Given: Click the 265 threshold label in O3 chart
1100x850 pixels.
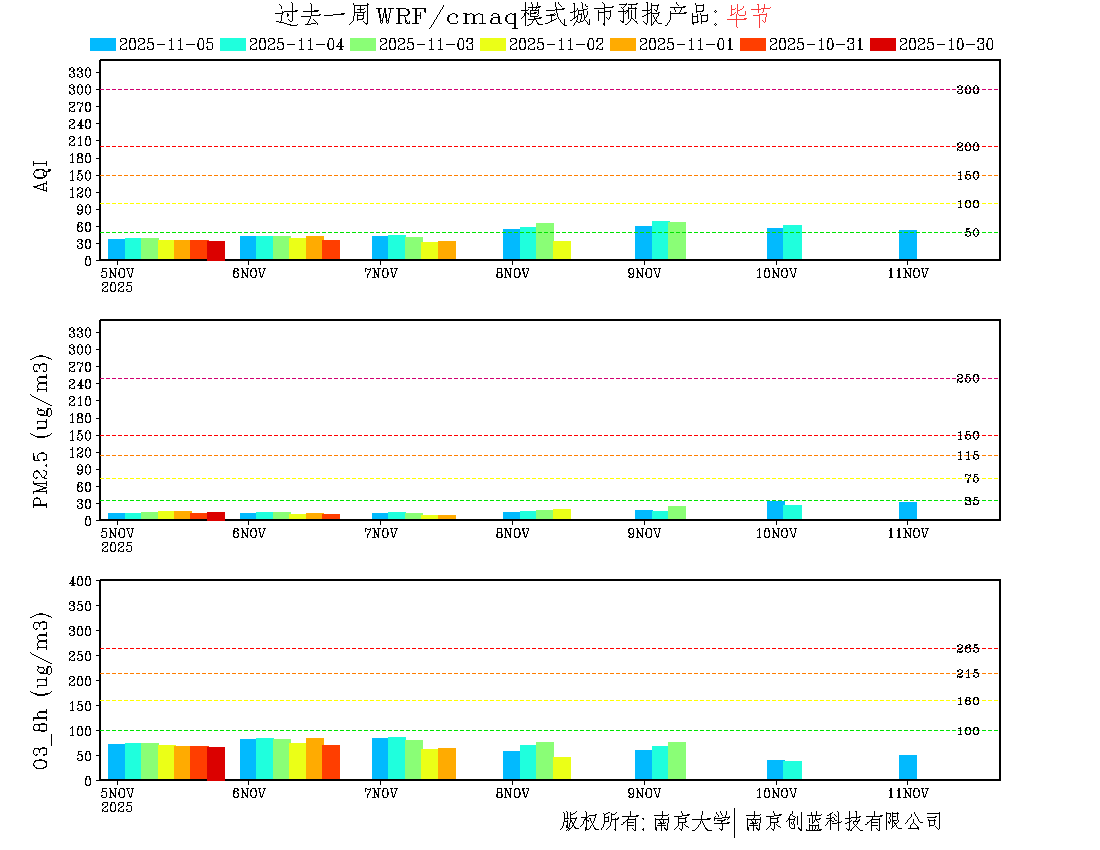Looking at the screenshot, I should click(967, 649).
